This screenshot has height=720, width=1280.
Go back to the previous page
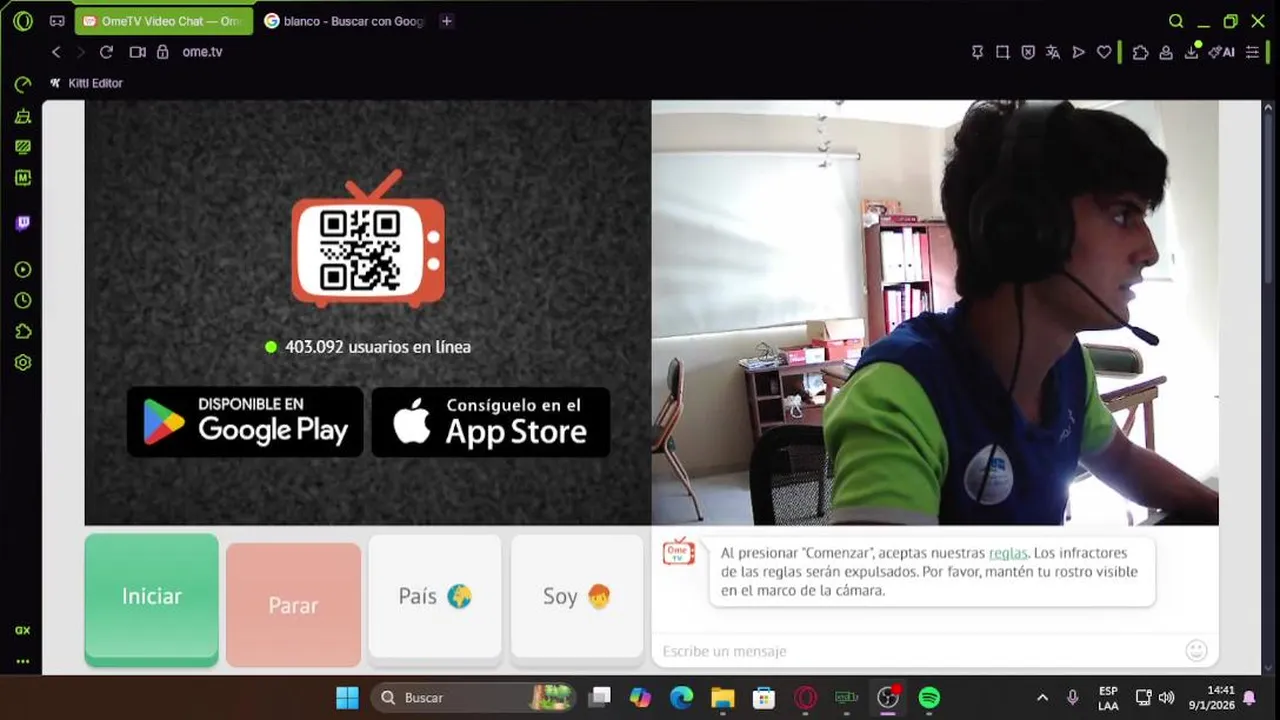click(56, 52)
